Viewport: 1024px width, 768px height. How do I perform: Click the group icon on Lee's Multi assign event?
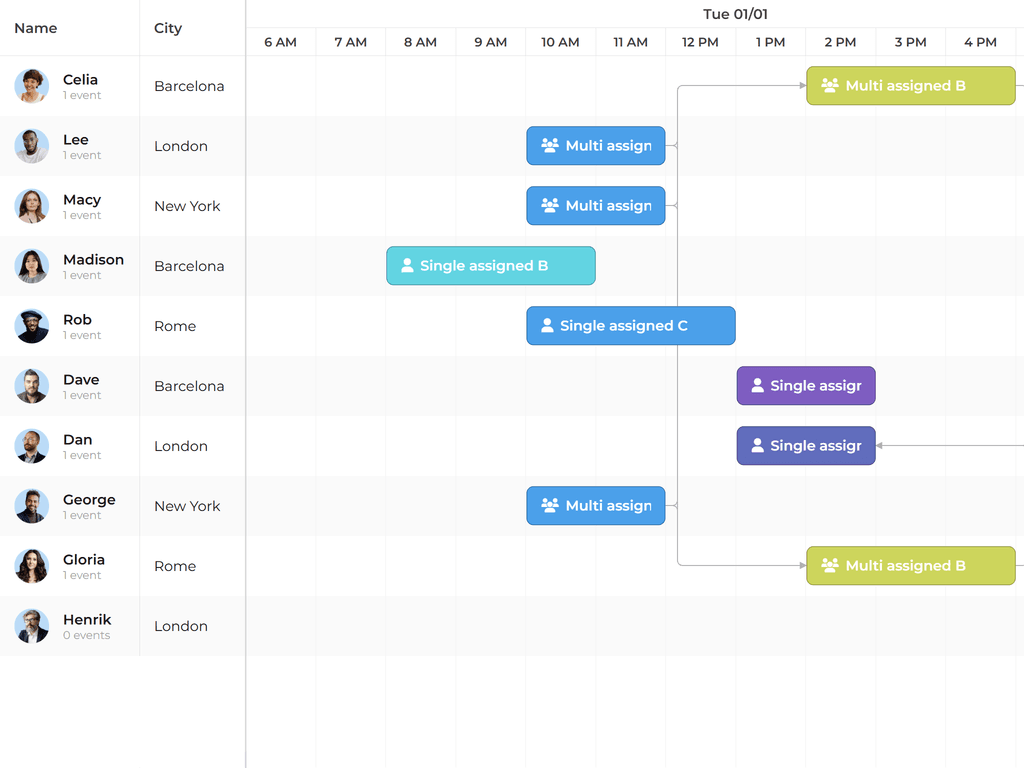click(x=549, y=145)
